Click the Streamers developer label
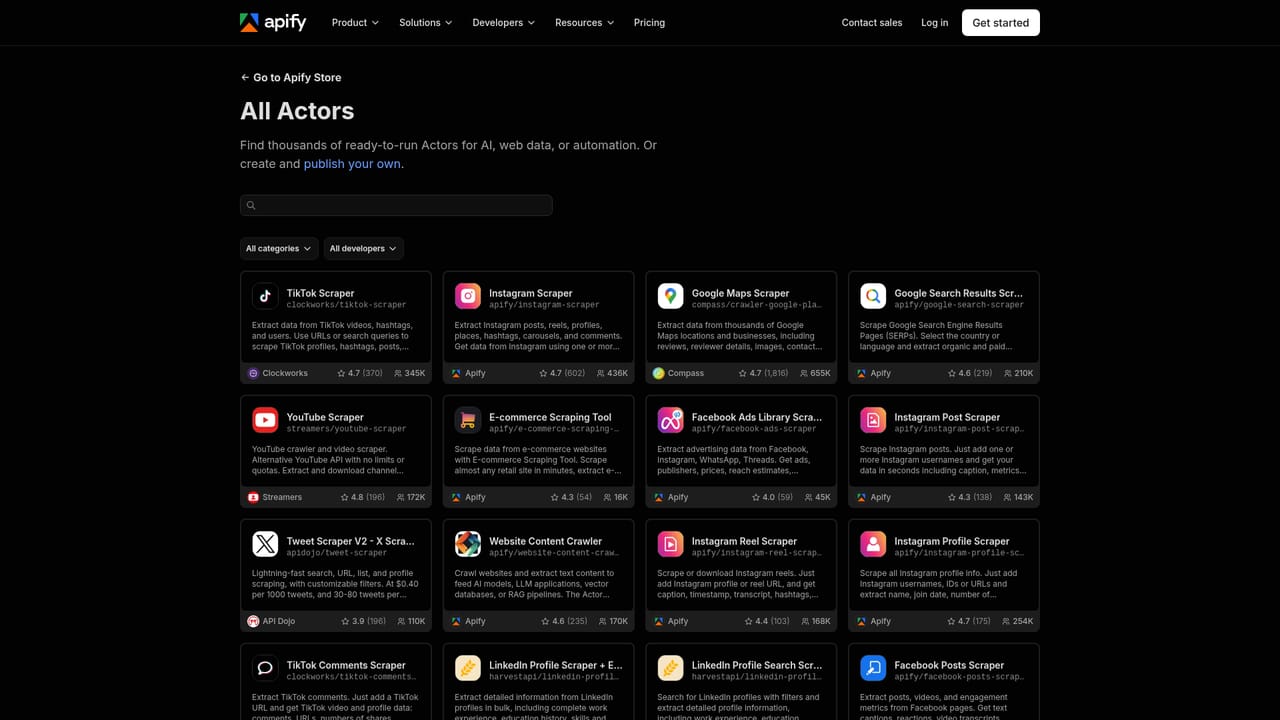The width and height of the screenshot is (1280, 720). point(275,497)
